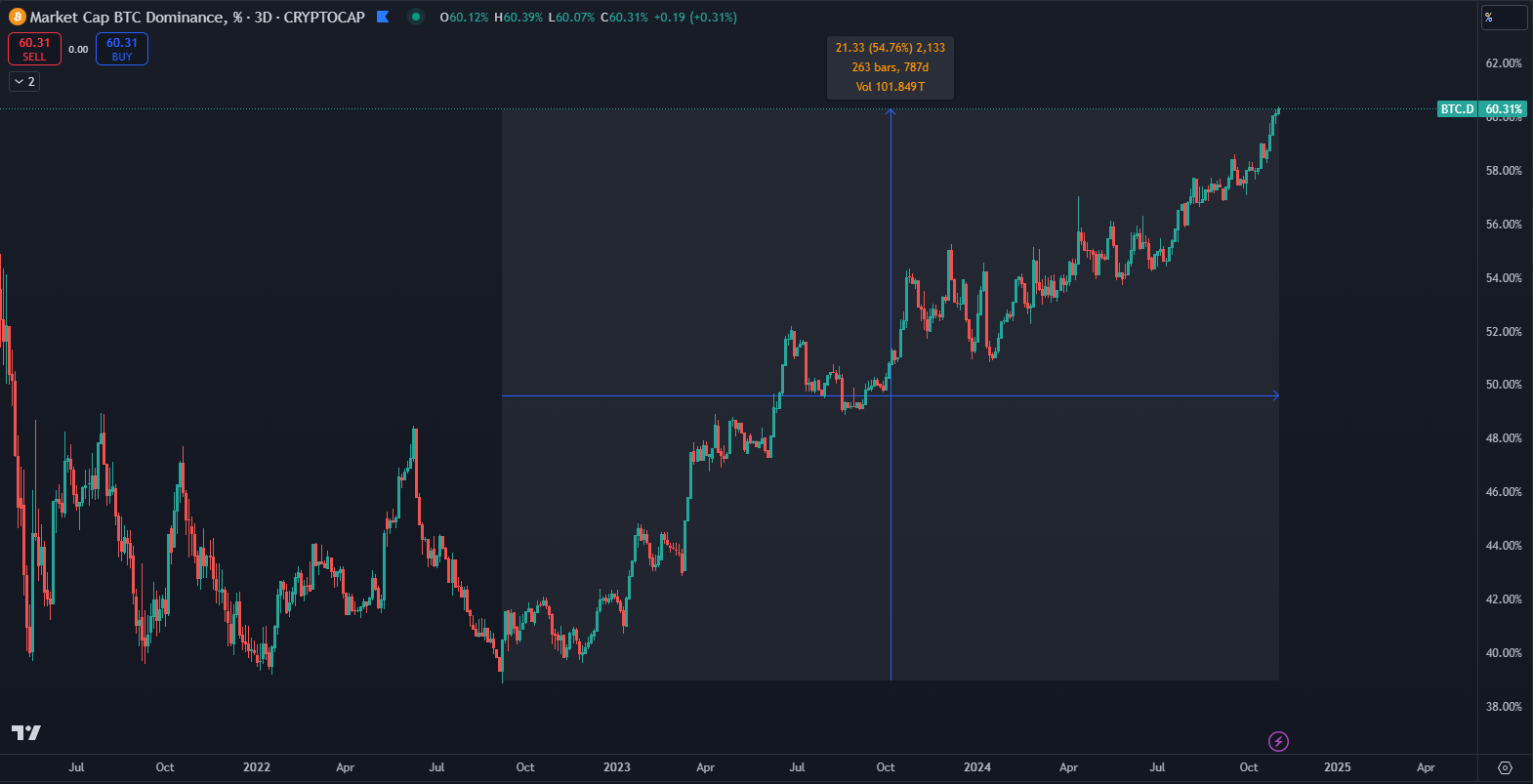Open the purple lightning bolt event icon
The width and height of the screenshot is (1533, 784).
[x=1278, y=742]
